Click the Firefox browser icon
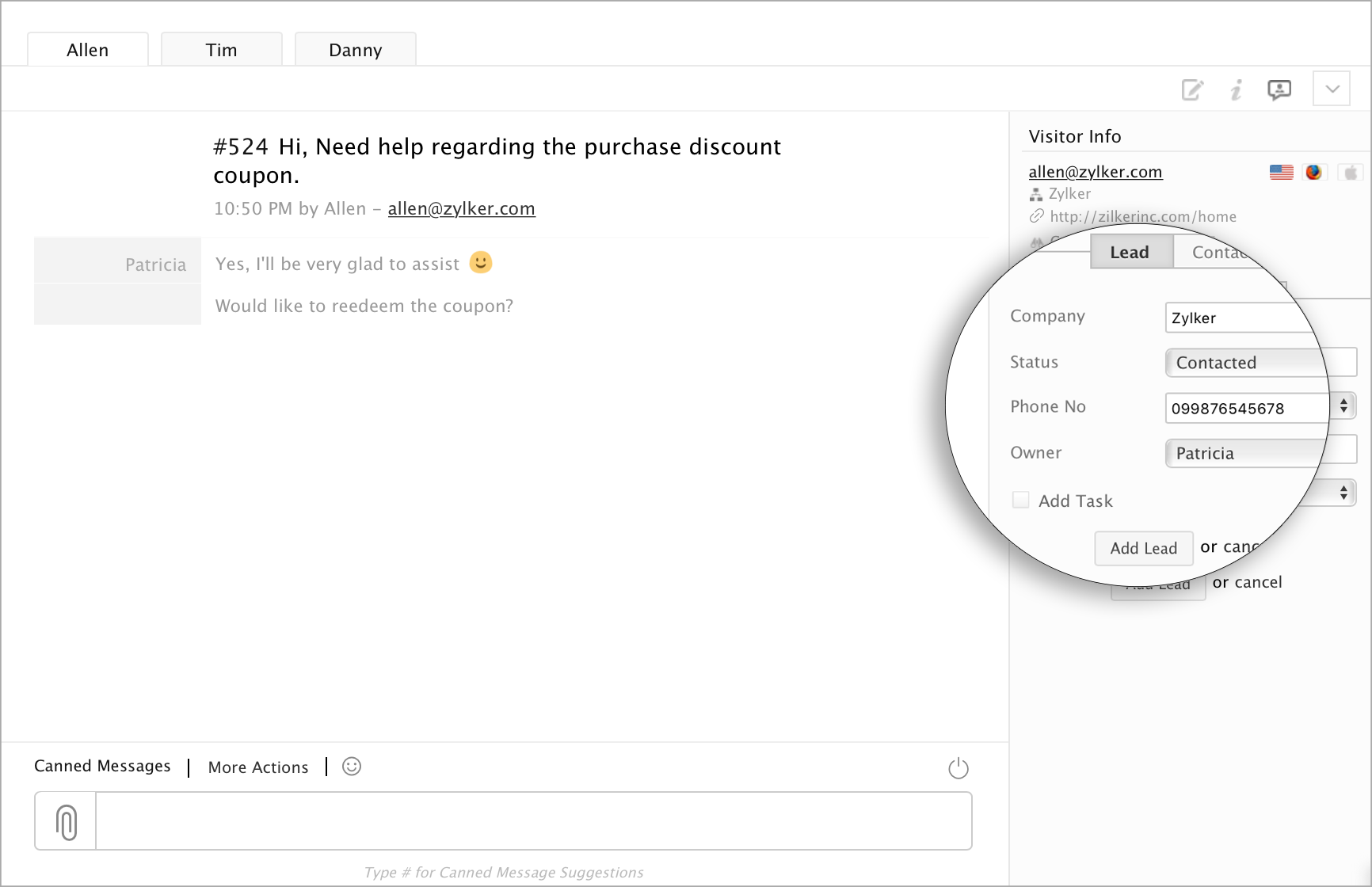This screenshot has height=887, width=1372. (1314, 172)
